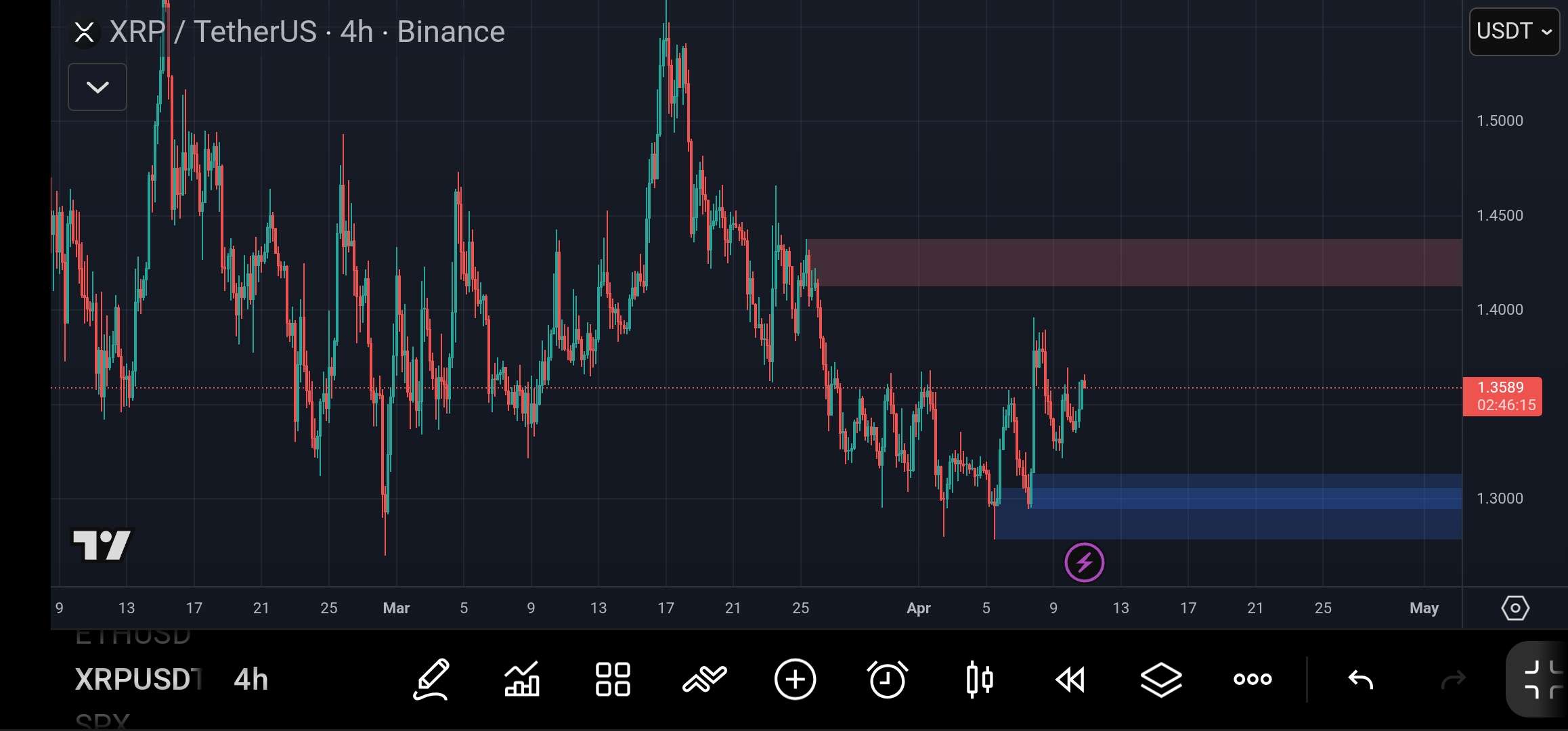
Task: Start bar replay with the rewind icon
Action: [x=1070, y=680]
